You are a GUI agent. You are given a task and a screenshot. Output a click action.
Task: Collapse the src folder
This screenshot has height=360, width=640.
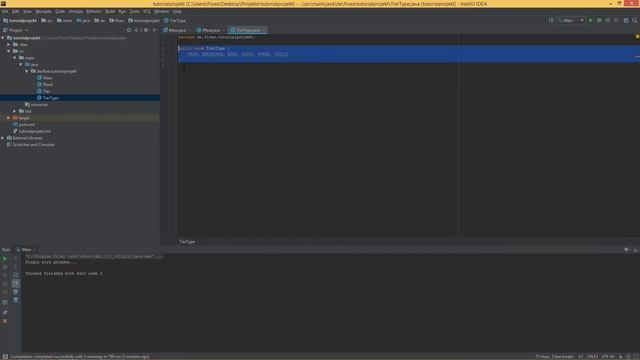(x=9, y=51)
